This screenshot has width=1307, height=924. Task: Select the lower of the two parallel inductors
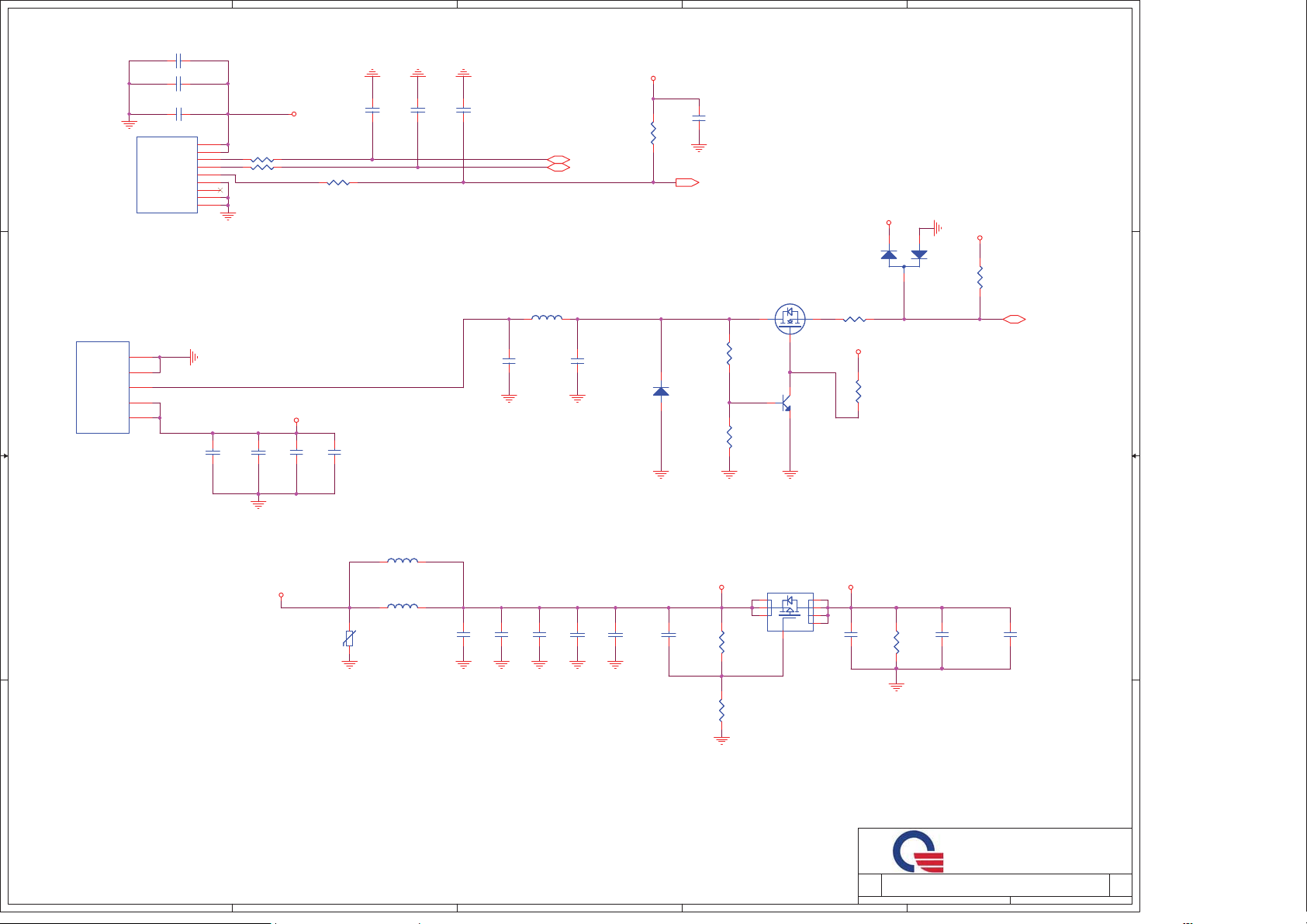403,606
